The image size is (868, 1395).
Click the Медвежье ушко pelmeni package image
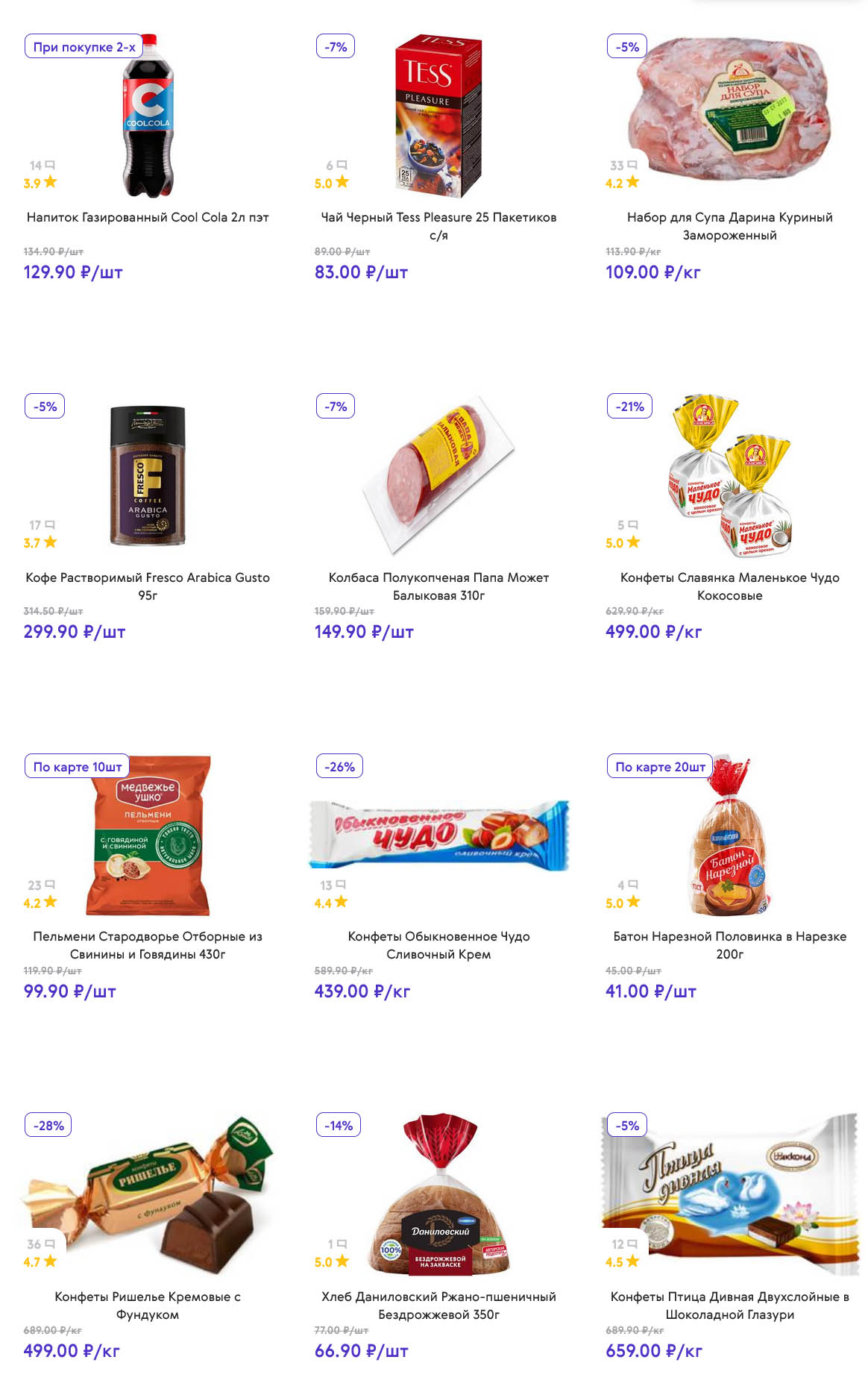pos(149,836)
